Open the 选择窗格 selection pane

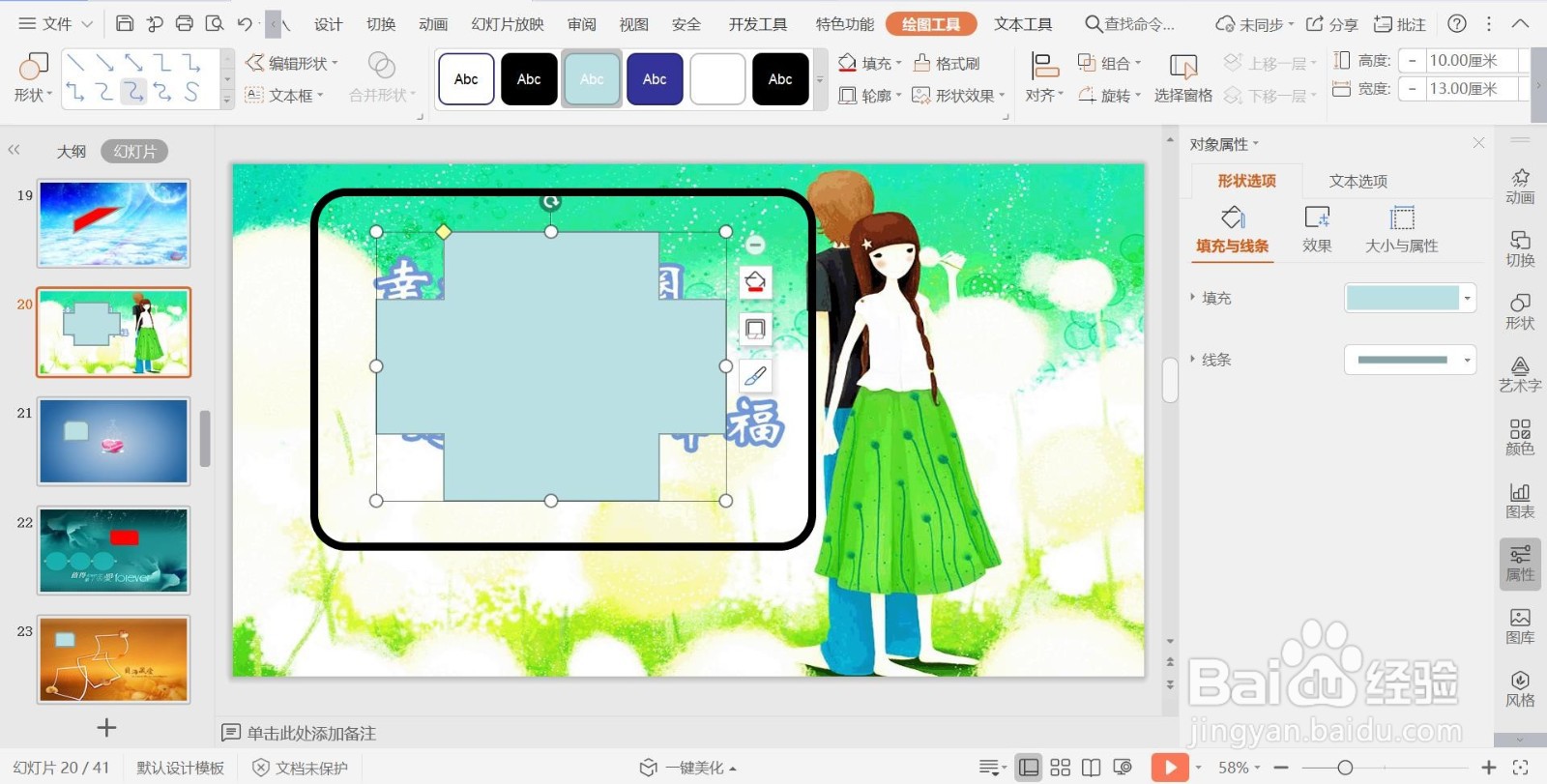point(1182,78)
